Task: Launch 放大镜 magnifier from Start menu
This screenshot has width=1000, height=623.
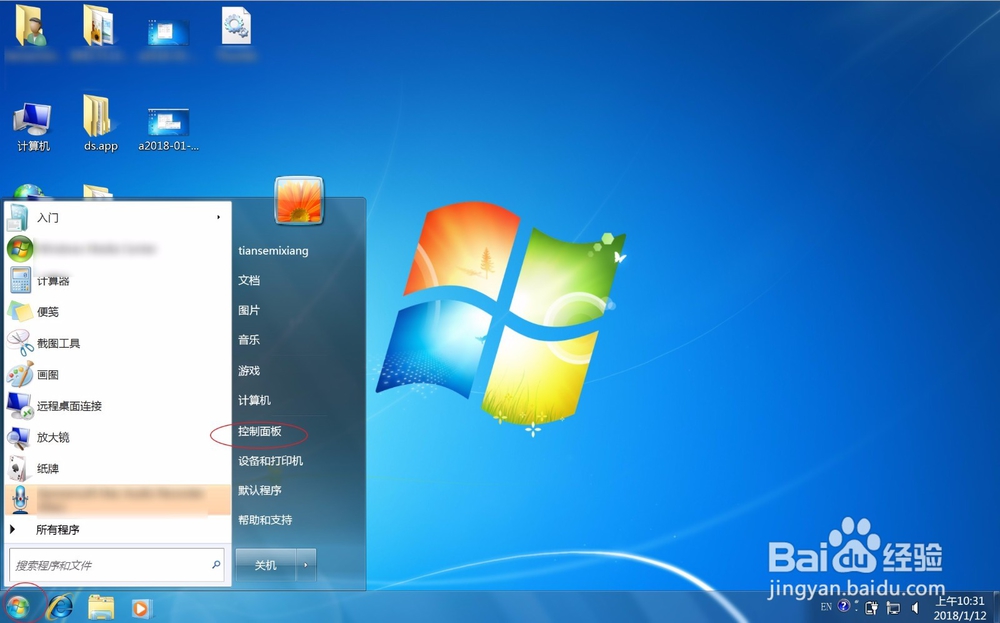Action: 117,437
